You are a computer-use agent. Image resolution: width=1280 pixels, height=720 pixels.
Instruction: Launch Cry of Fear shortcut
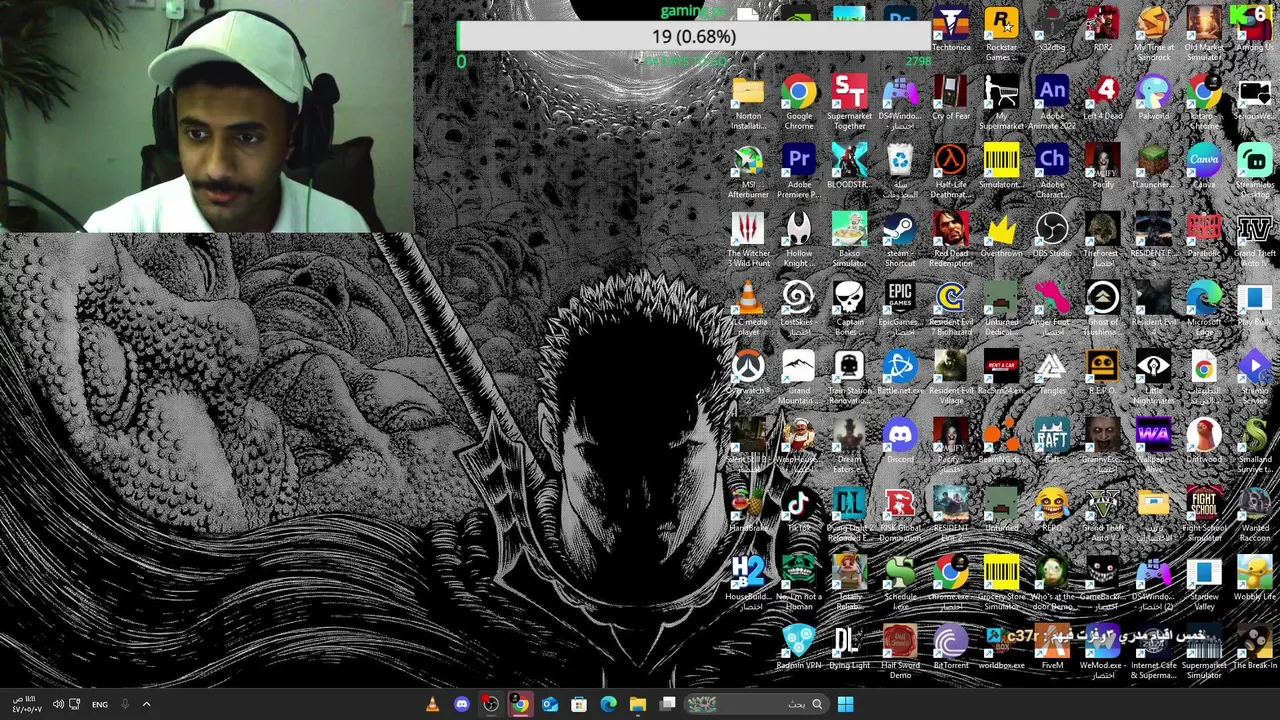[950, 98]
